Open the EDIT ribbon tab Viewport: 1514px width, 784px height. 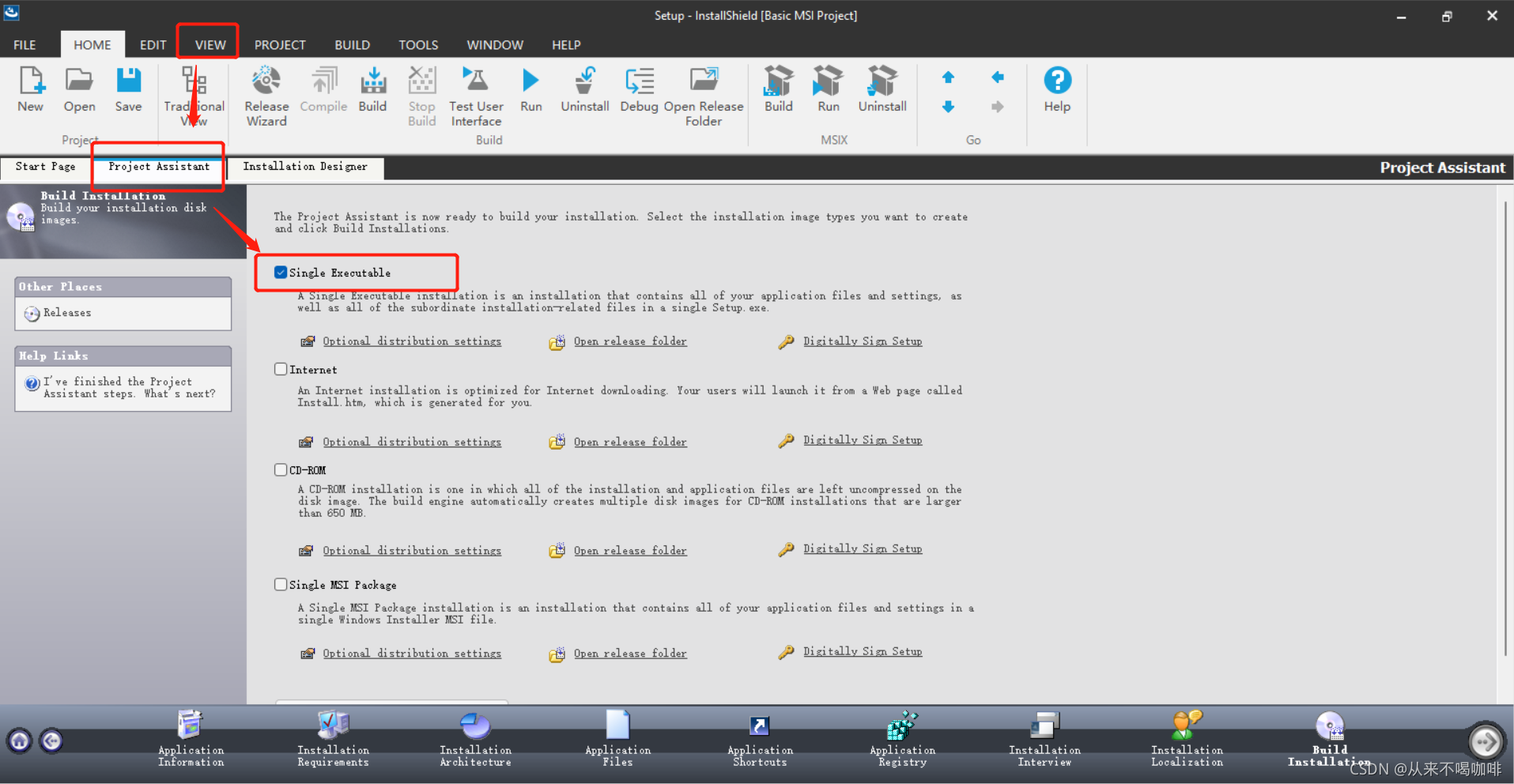[x=153, y=45]
